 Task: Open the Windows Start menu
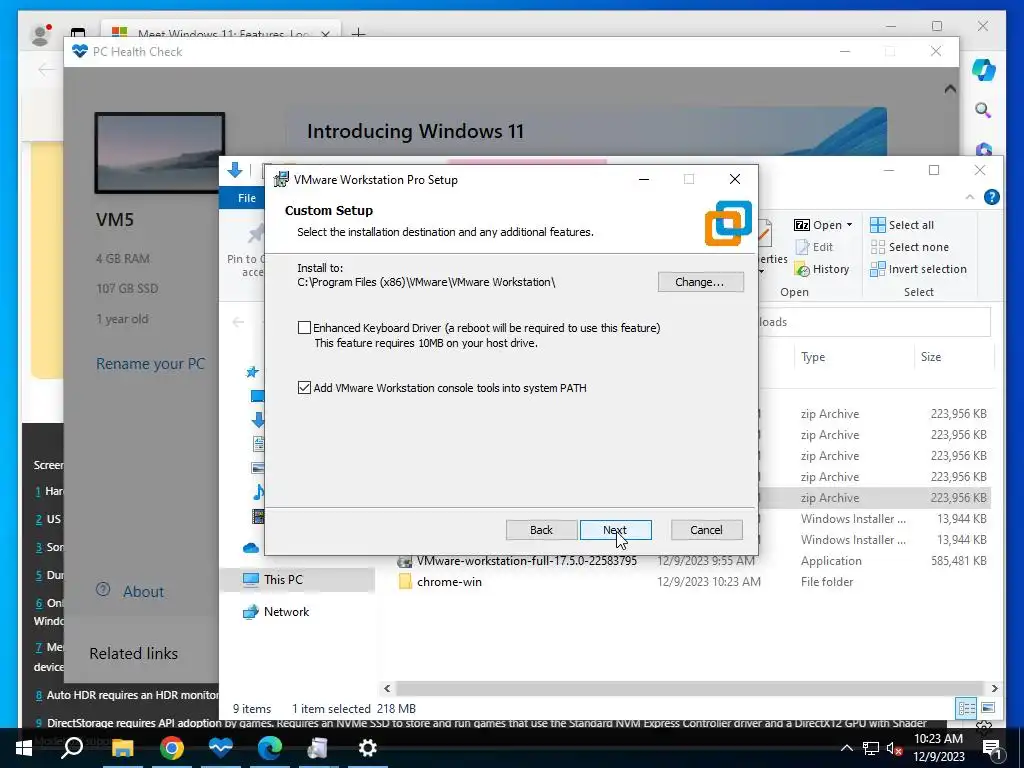point(24,748)
